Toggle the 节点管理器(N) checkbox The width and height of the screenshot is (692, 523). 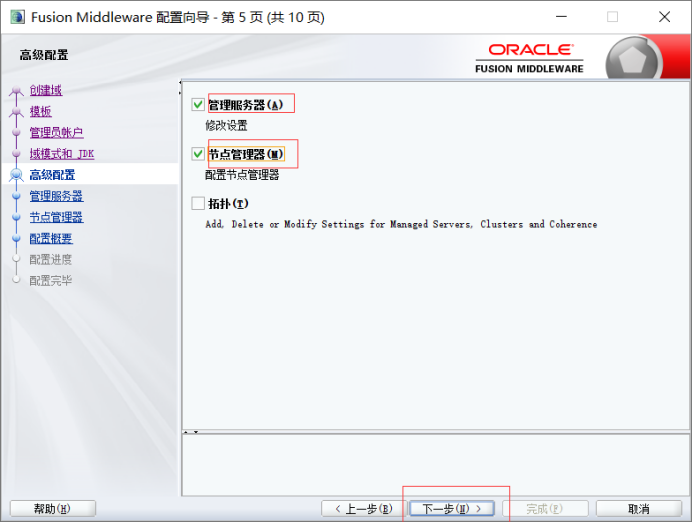point(198,154)
